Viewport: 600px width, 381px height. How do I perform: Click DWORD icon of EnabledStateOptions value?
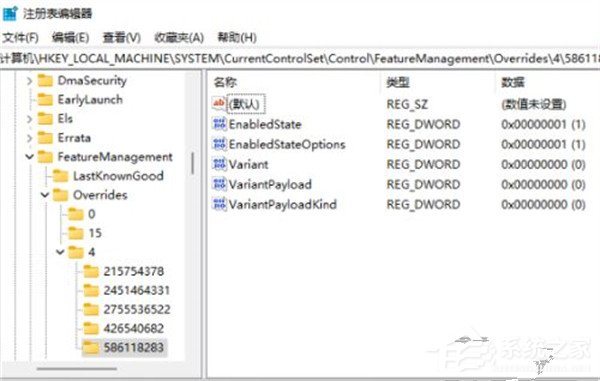(x=219, y=144)
